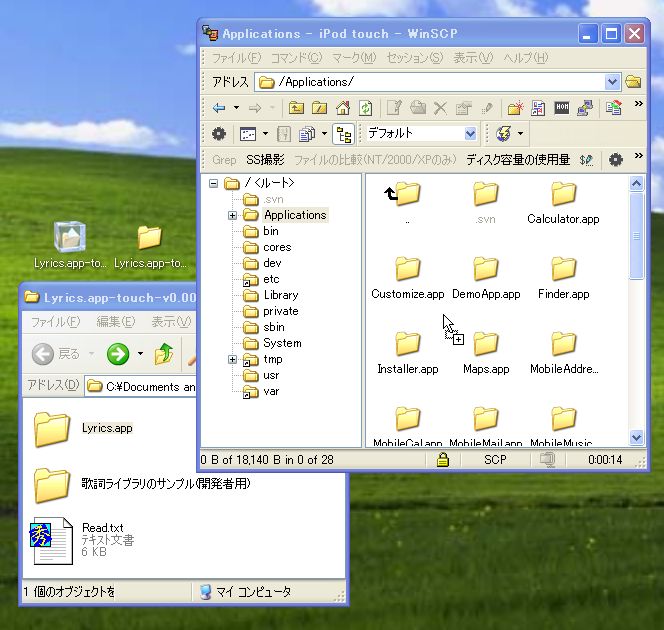The image size is (664, 630).
Task: Click the delete X icon in WinSCP toolbar
Action: coord(440,108)
